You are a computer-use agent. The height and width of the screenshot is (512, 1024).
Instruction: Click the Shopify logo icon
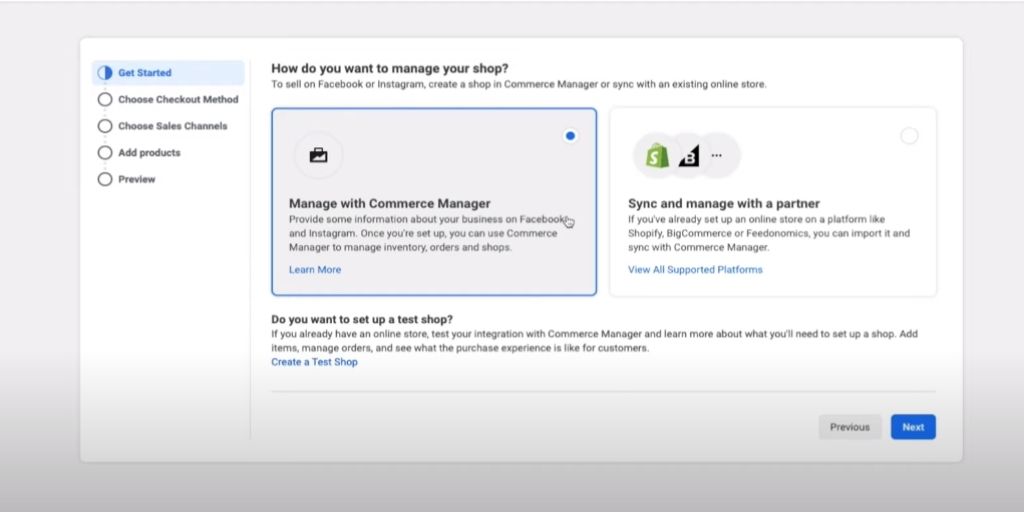pos(658,155)
